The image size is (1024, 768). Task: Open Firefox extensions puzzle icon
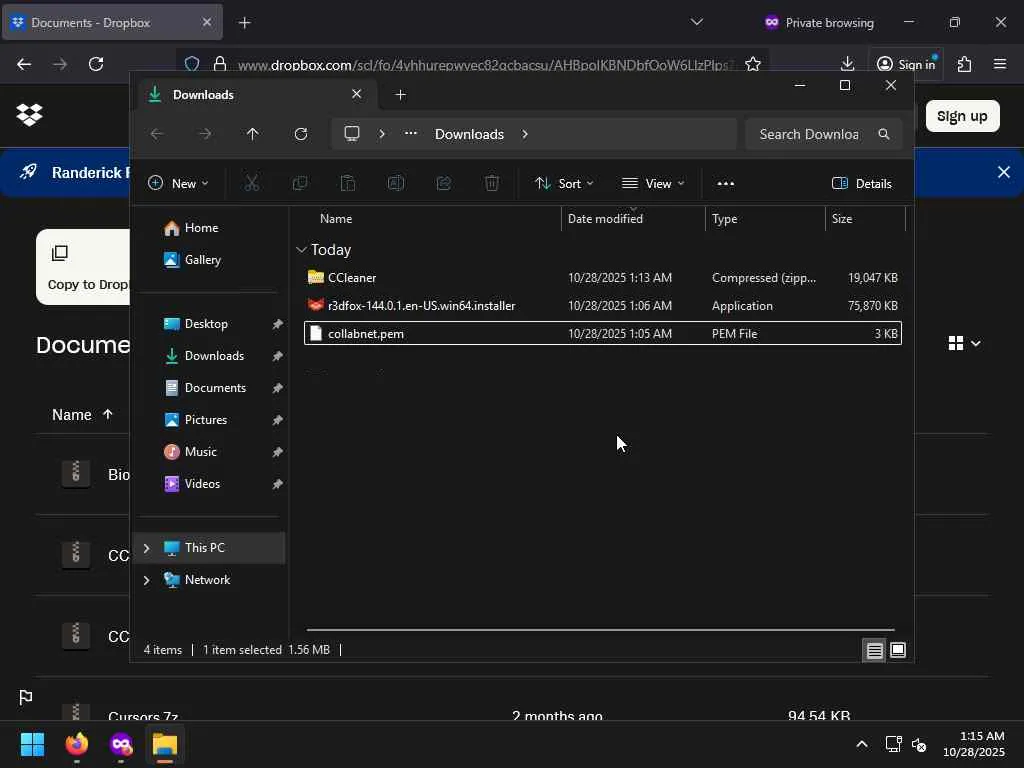[x=965, y=64]
